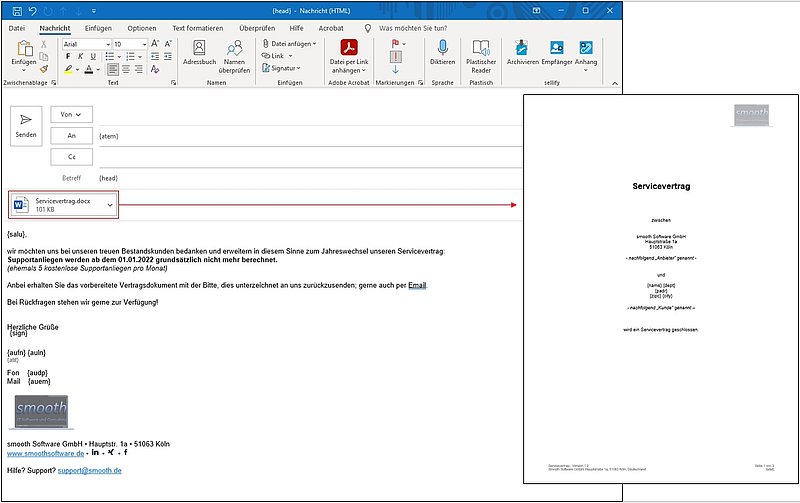
Task: Open the www.smoothsoftware.de link
Action: pos(45,453)
